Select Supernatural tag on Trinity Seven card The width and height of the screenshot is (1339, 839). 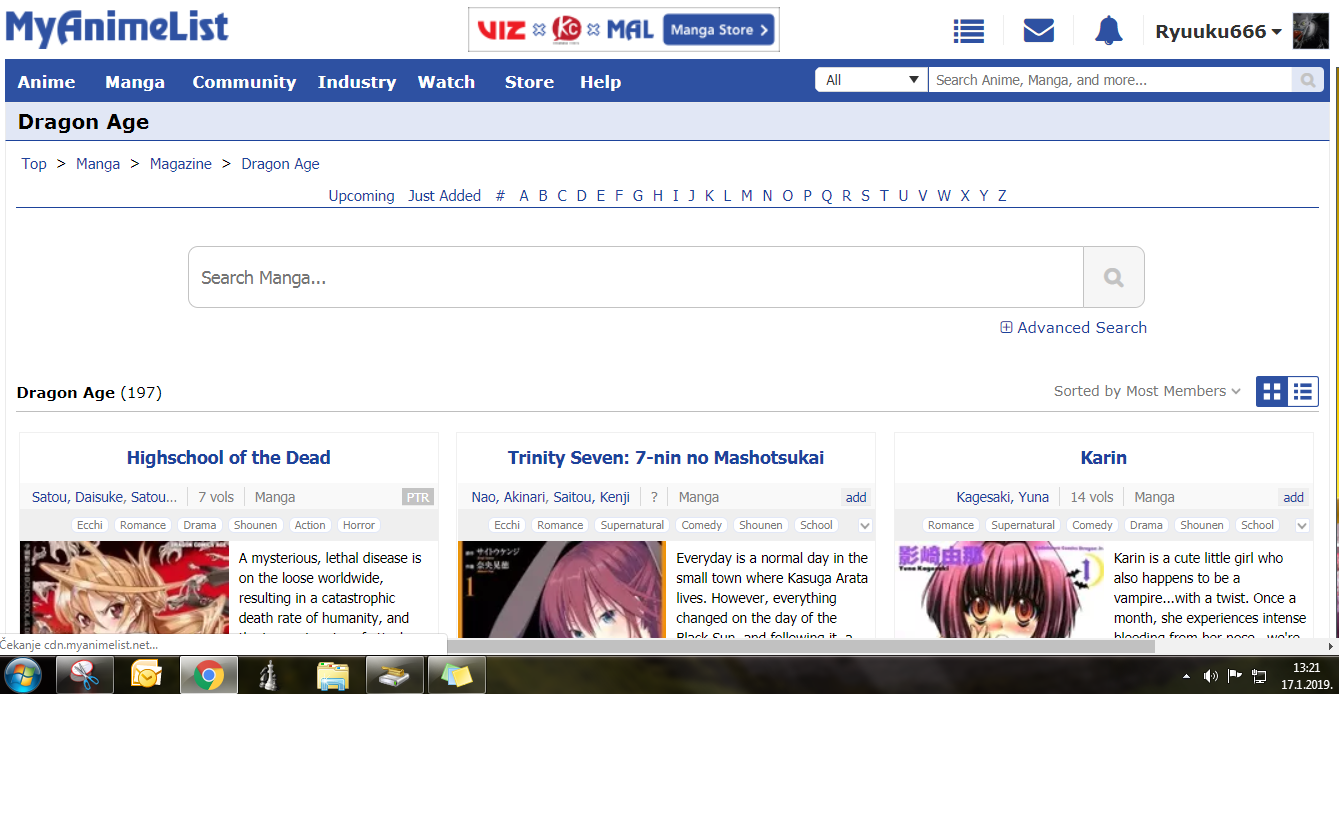[632, 525]
